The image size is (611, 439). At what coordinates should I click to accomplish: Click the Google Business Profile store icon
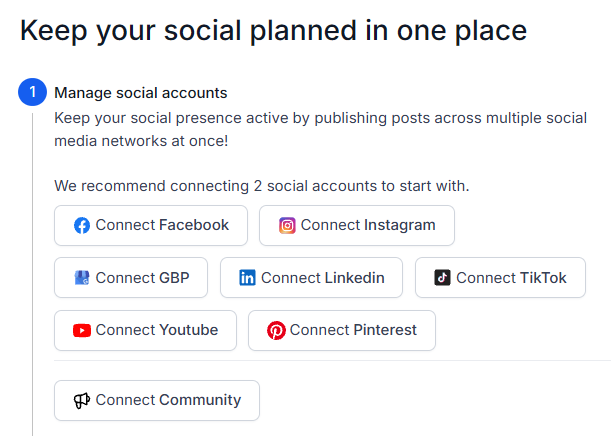click(82, 278)
